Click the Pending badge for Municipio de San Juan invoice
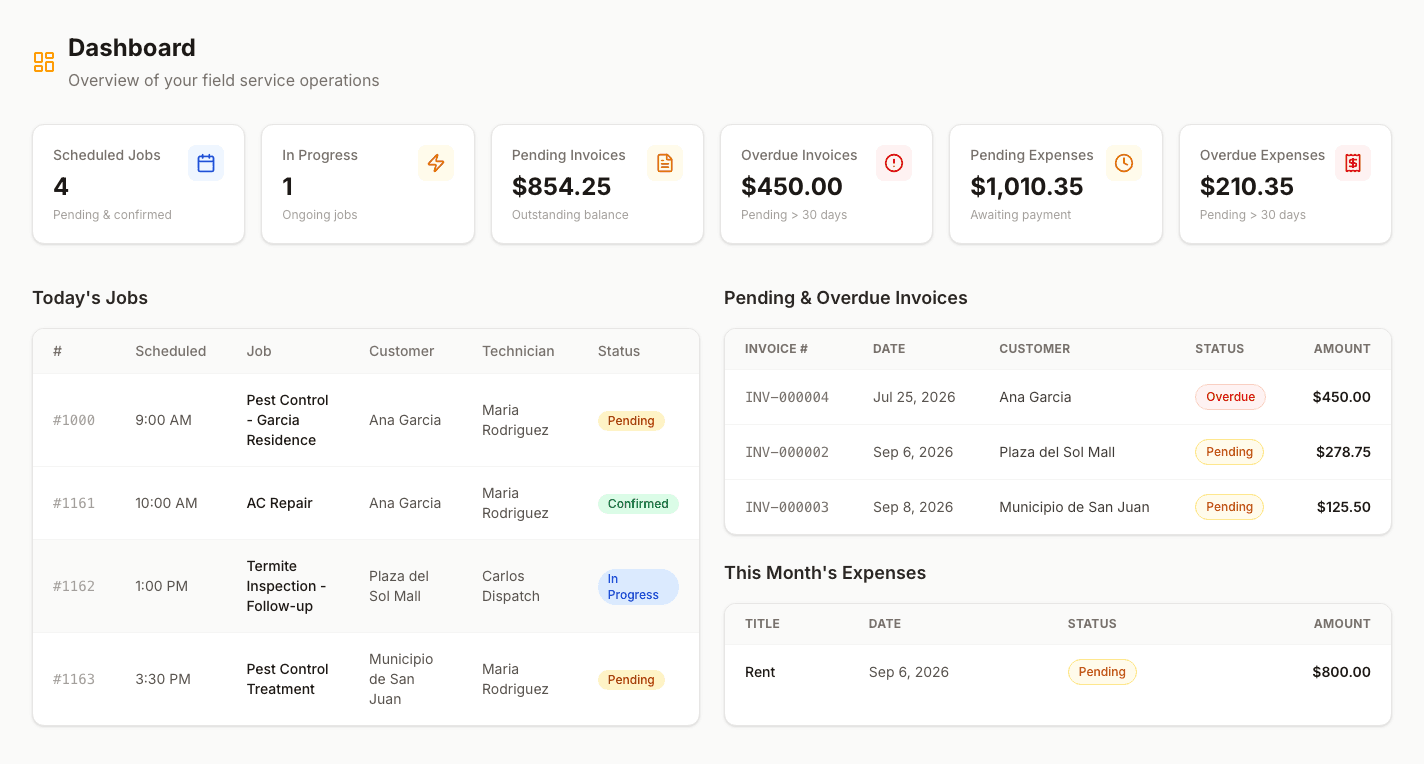 (x=1229, y=507)
